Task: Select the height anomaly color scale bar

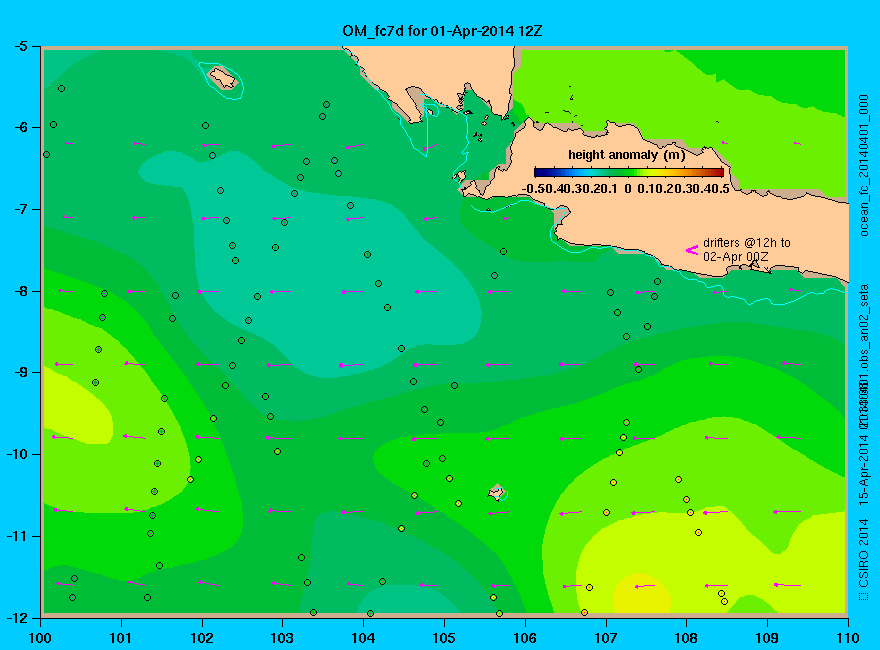Action: (629, 172)
